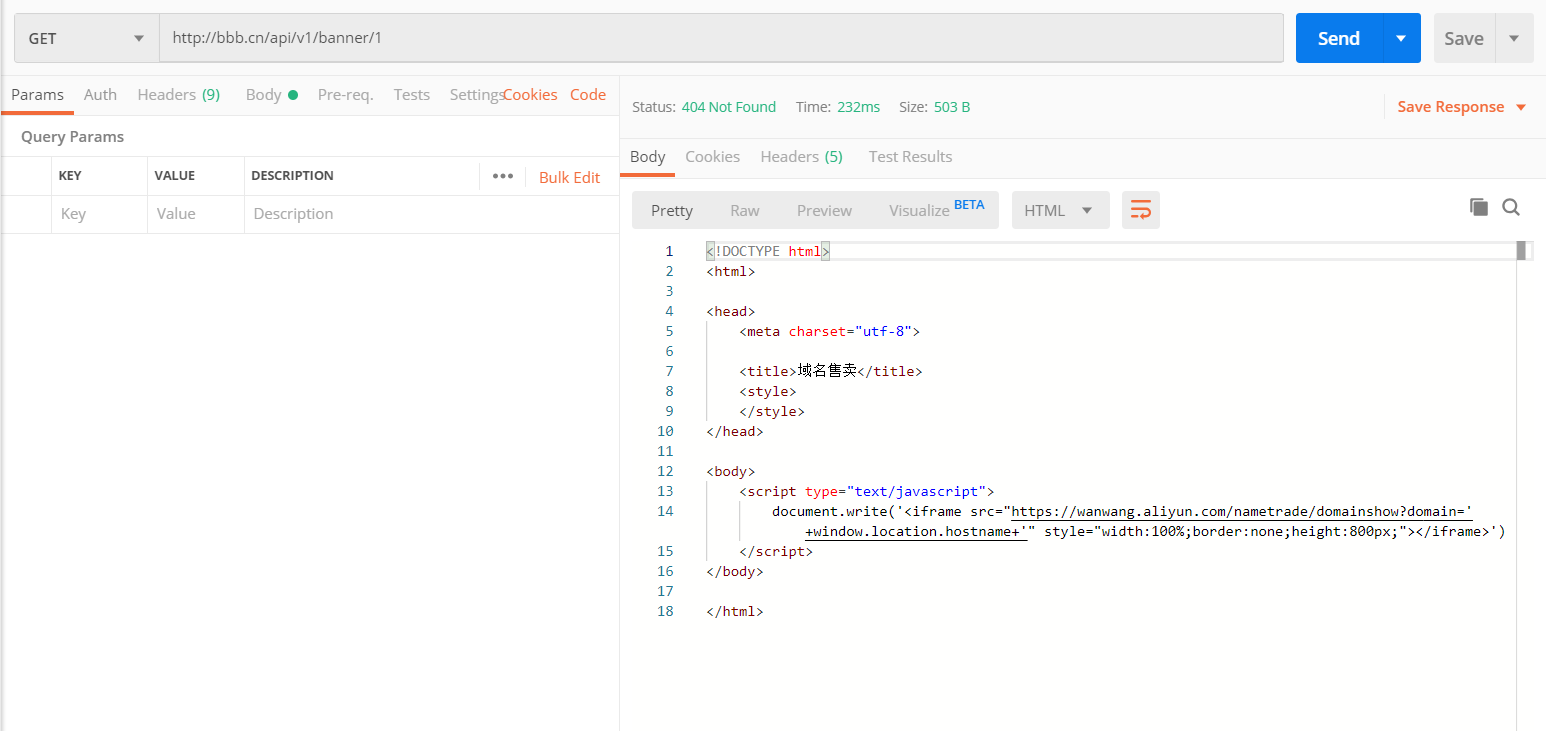Screen dimensions: 1546x731
Task: Open the response Cookies tab
Action: [712, 157]
